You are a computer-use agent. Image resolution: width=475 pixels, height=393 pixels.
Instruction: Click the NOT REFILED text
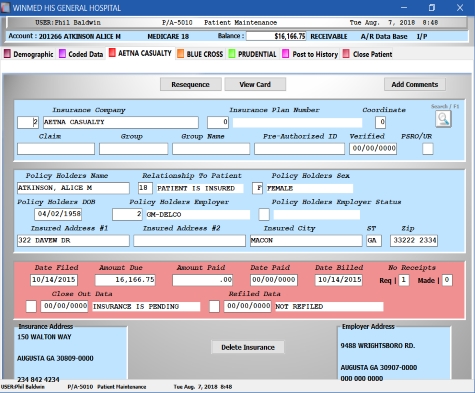click(299, 307)
